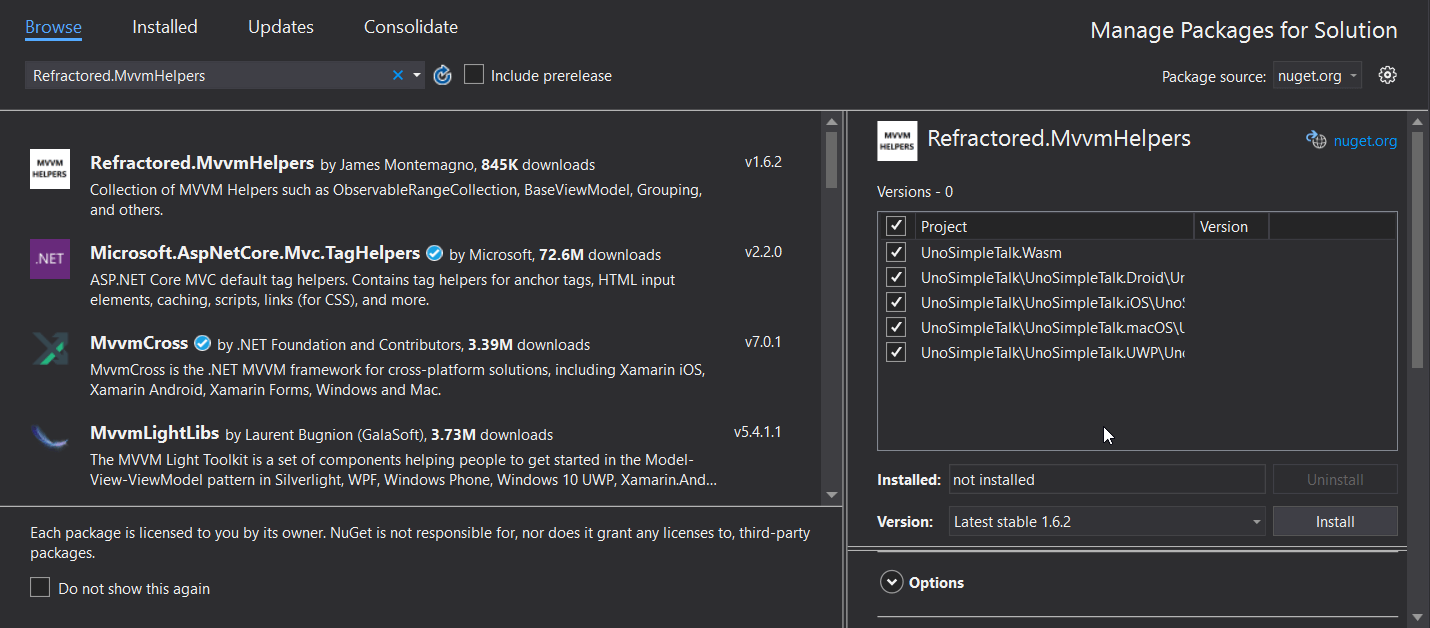Click the UnoSimpleTalk.Wasm project row text
This screenshot has width=1430, height=628.
click(x=991, y=253)
